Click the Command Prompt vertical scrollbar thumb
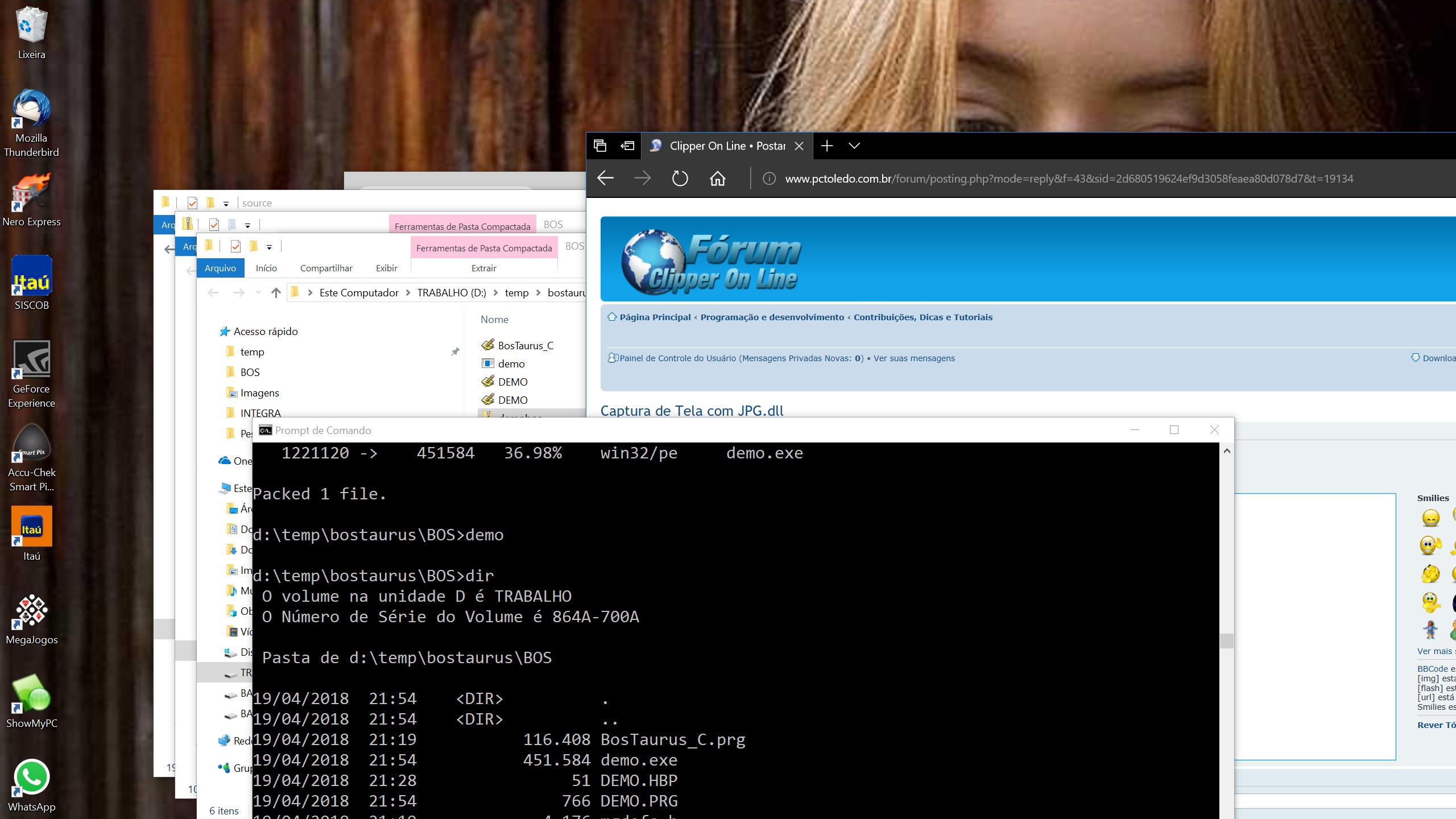Screen dimensions: 1456x819 1227,641
